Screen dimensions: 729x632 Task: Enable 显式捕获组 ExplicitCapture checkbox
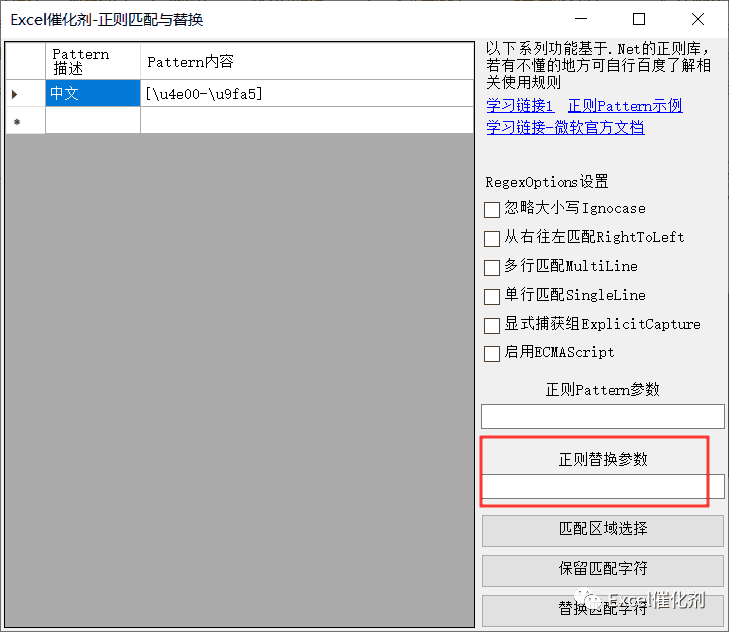click(x=491, y=325)
